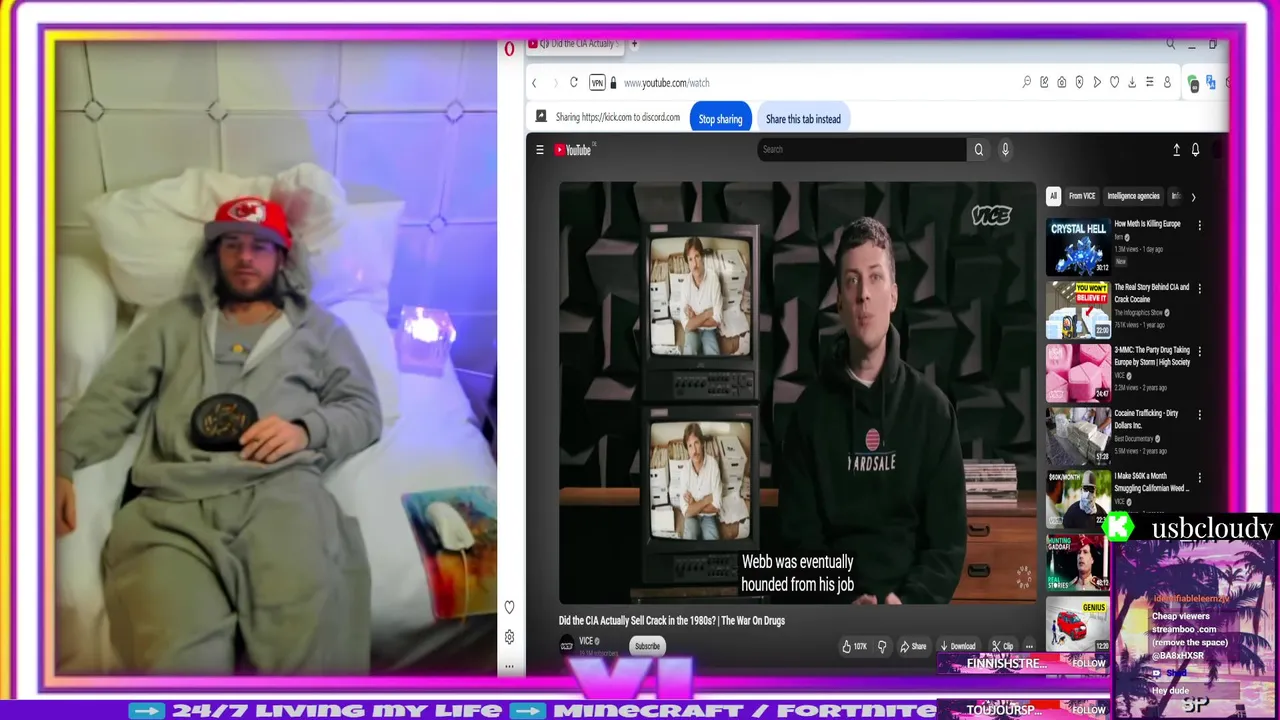Toggle the VPN badge in address bar
Screen dimensions: 1280x720
click(x=597, y=83)
